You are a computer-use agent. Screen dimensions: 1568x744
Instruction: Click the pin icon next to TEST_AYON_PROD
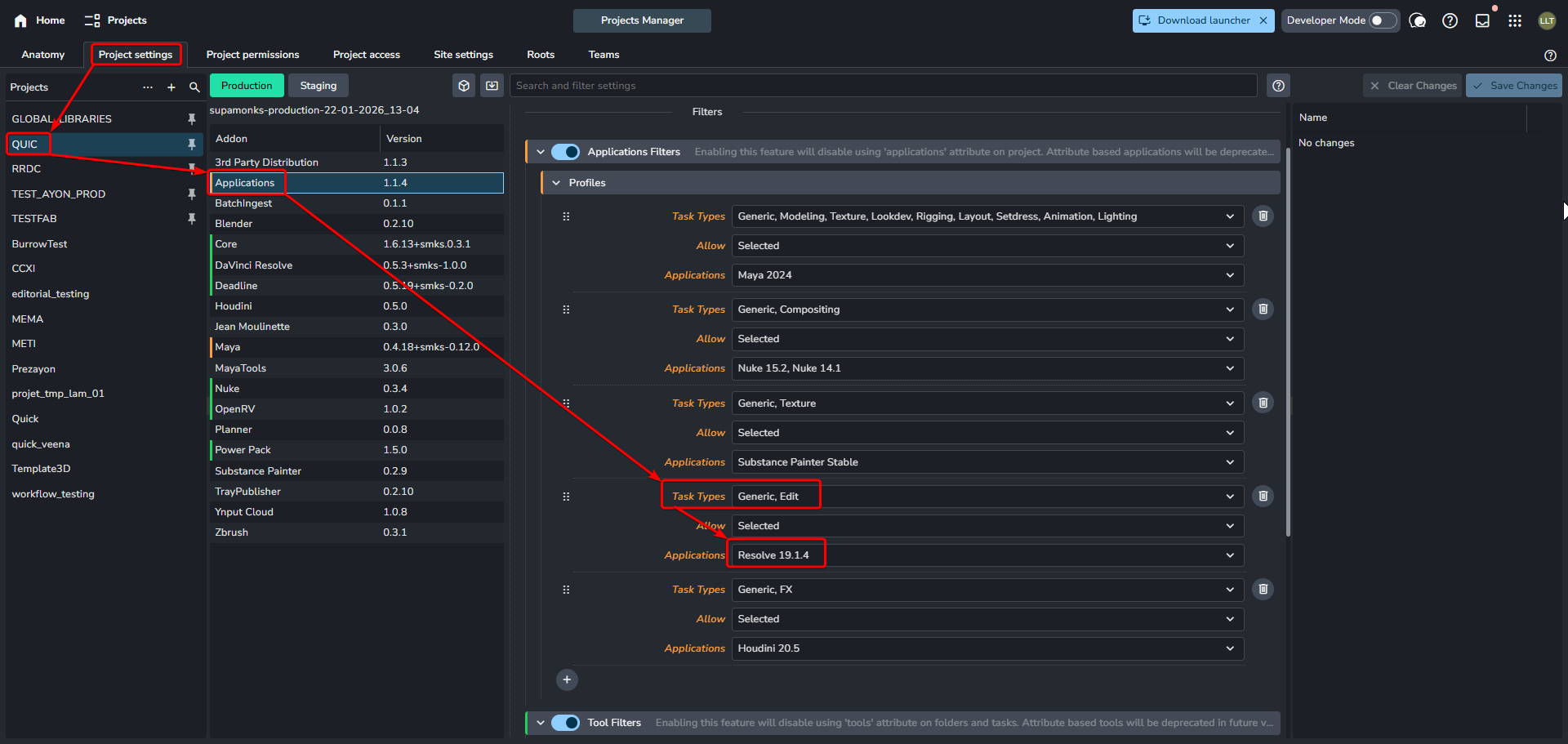(x=192, y=194)
